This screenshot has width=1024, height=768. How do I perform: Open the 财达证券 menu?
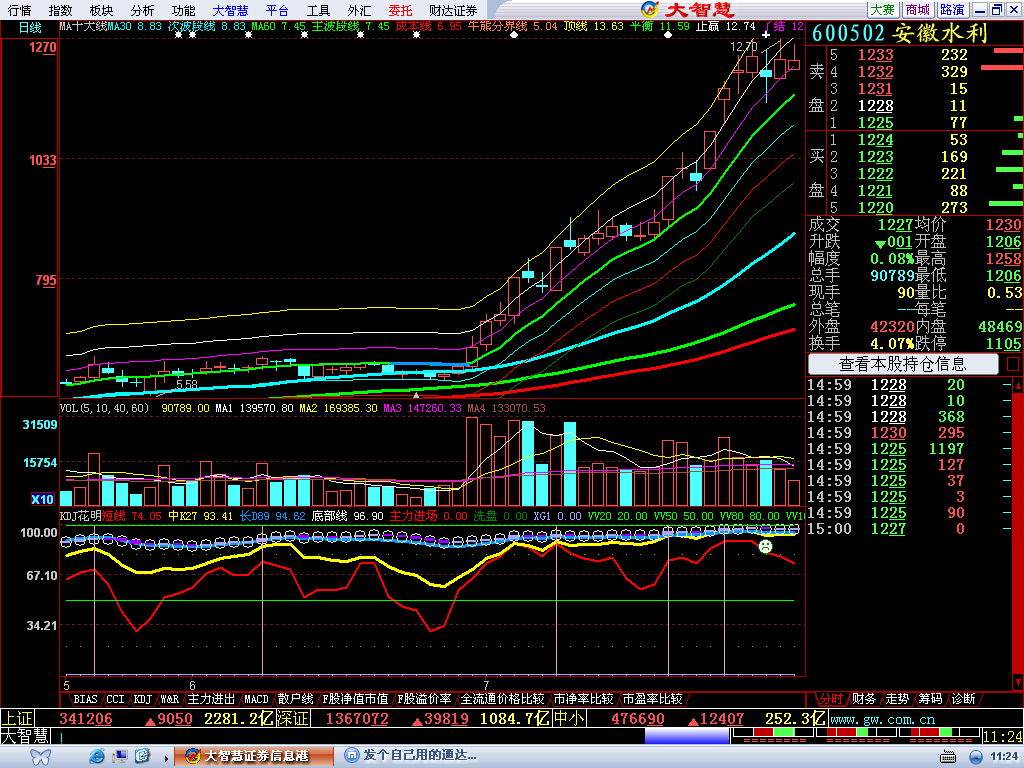(453, 10)
